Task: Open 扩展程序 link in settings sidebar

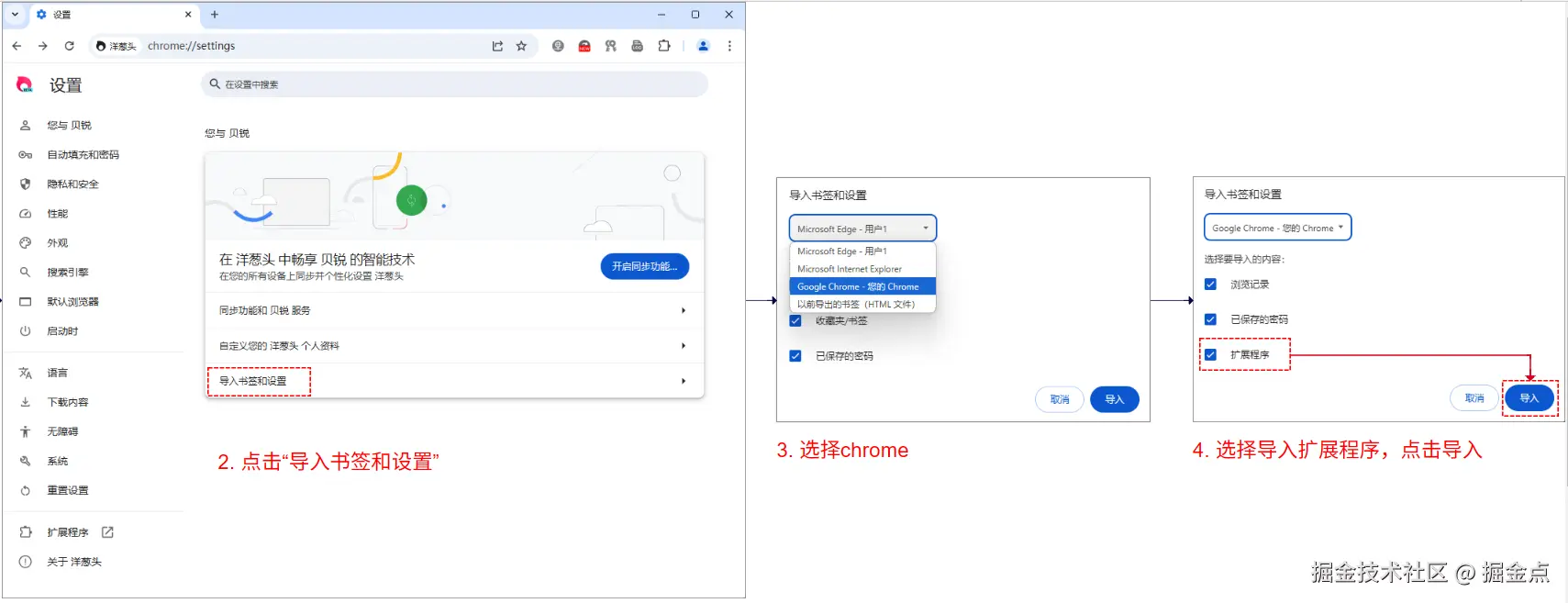Action: coord(66,532)
